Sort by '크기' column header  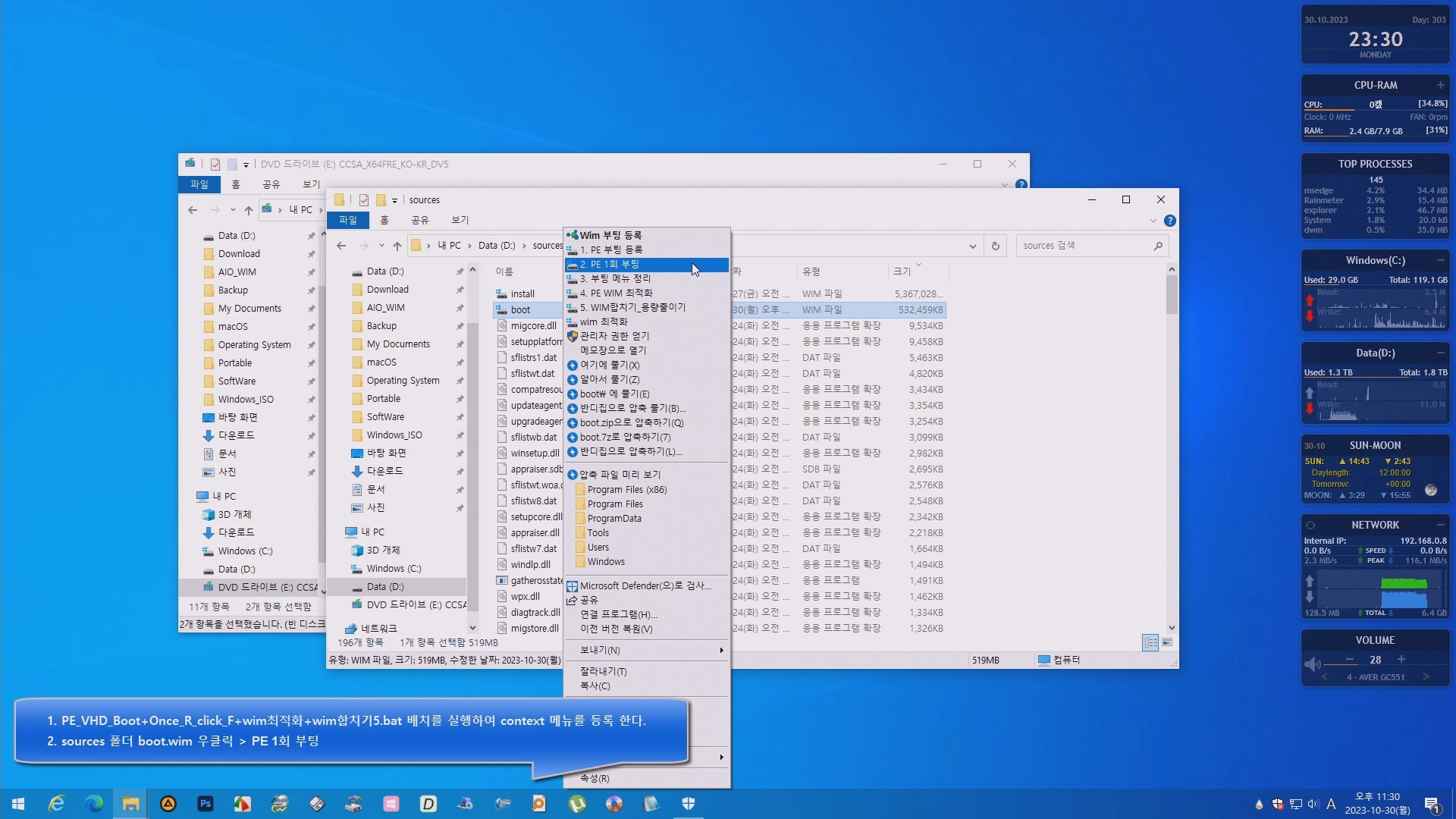[x=918, y=271]
